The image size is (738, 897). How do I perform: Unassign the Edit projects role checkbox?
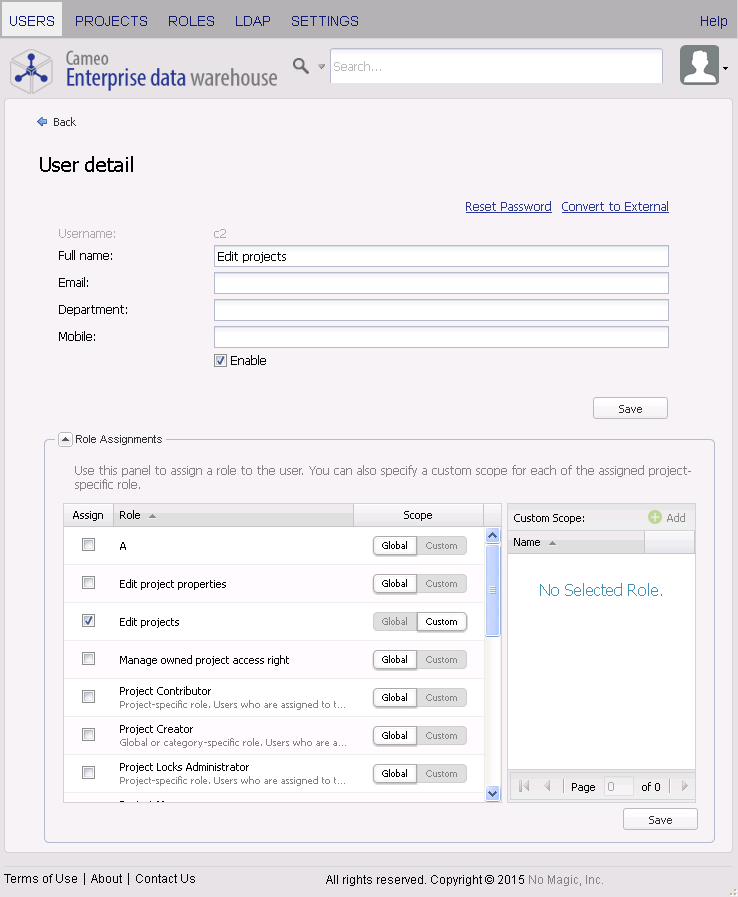89,621
